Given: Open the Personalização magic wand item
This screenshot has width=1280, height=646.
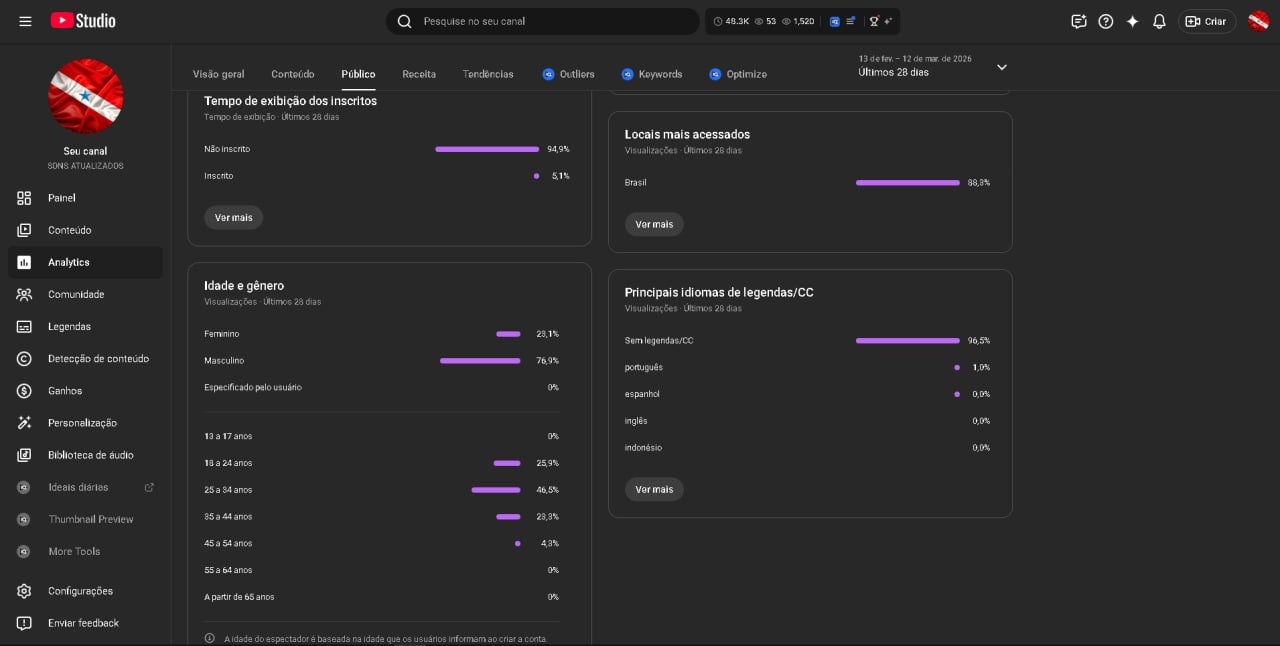Looking at the screenshot, I should point(82,423).
